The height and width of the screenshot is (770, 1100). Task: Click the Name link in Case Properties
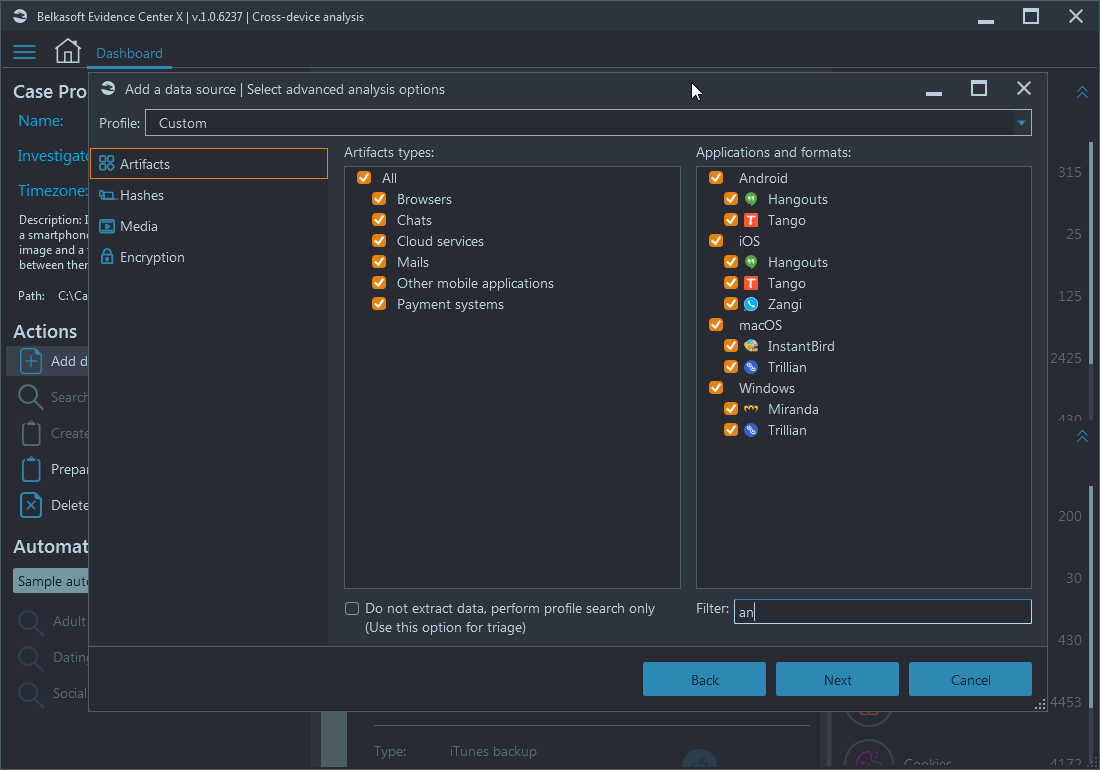click(41, 121)
